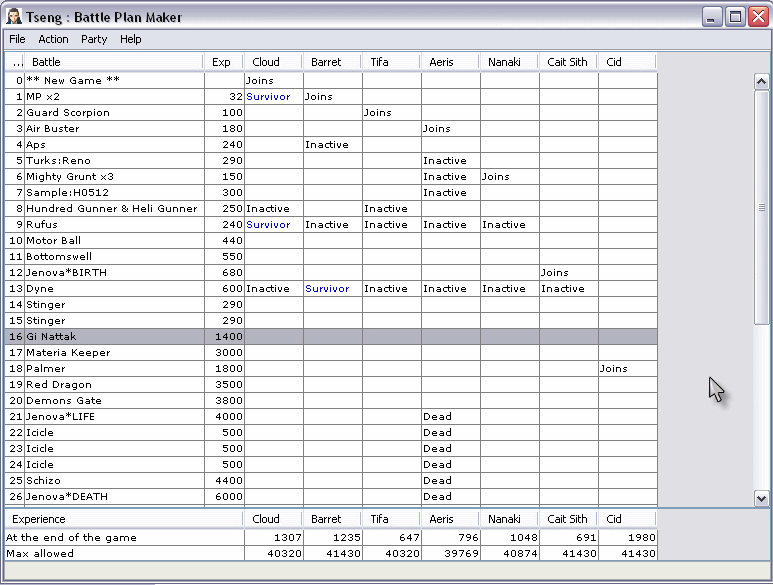773x585 pixels.
Task: Click the Cait Sith header in battle table
Action: 568,62
